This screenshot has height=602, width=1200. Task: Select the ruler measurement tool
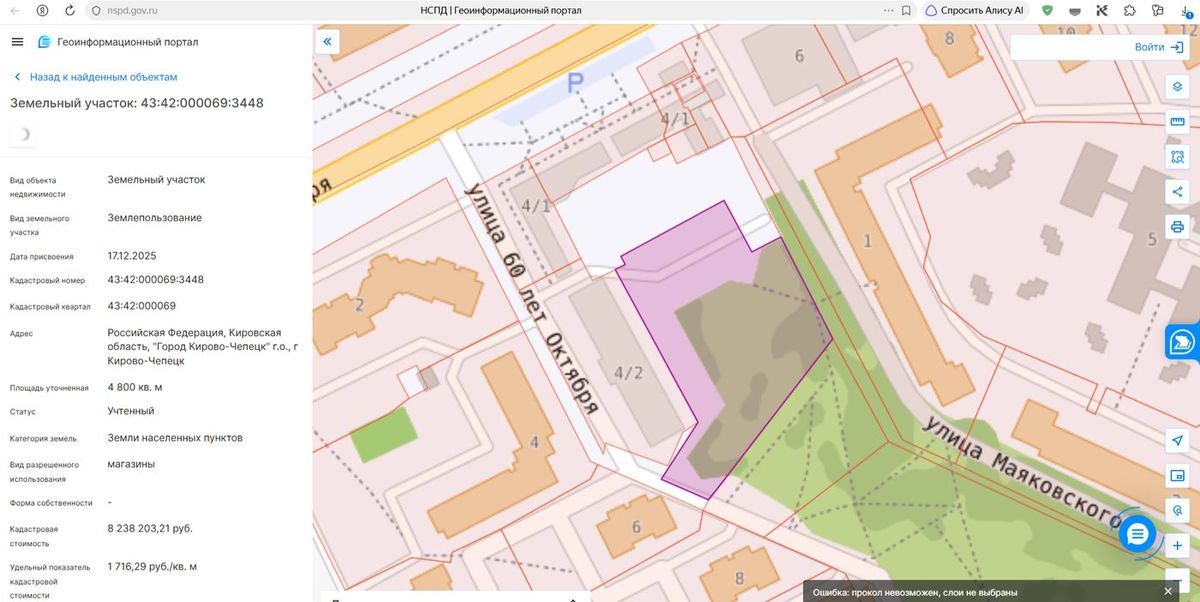[1177, 122]
